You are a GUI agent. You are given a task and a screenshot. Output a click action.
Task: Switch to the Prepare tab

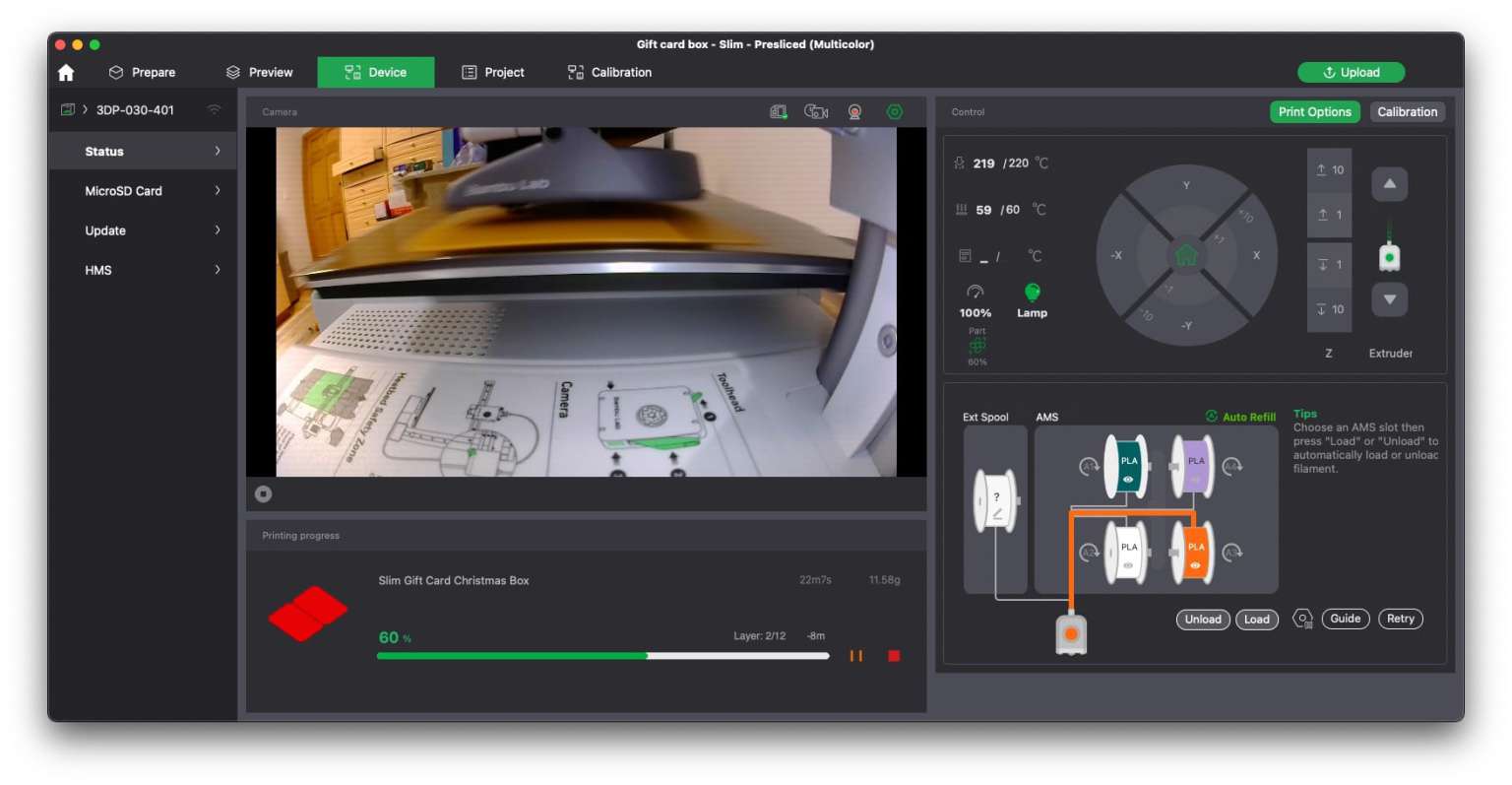(x=143, y=73)
